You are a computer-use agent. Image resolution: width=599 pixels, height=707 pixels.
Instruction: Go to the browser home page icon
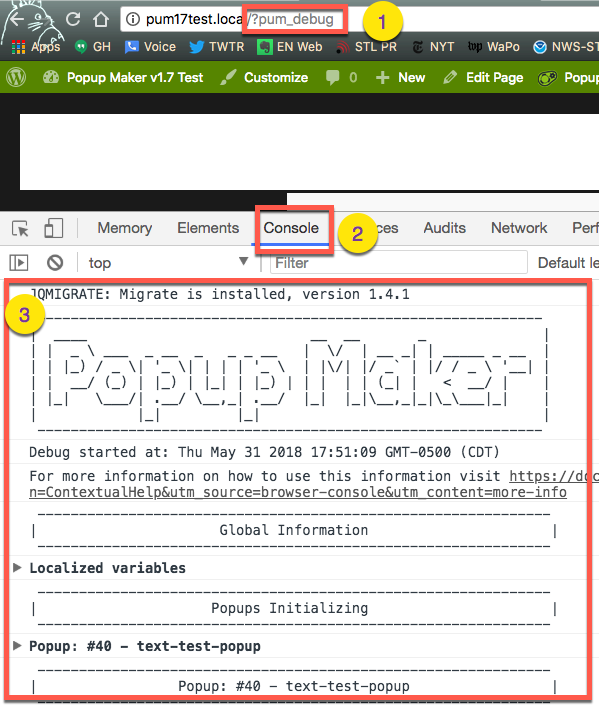click(101, 19)
